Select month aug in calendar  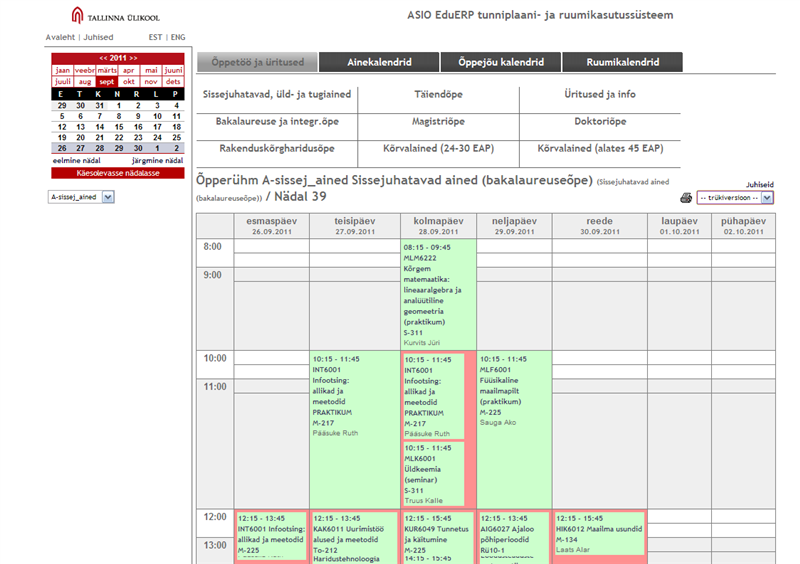[x=85, y=82]
